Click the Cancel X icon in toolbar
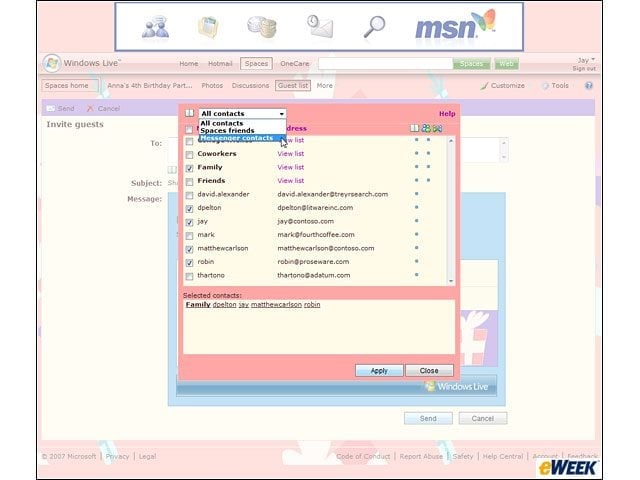This screenshot has height=480, width=640. pyautogui.click(x=90, y=109)
